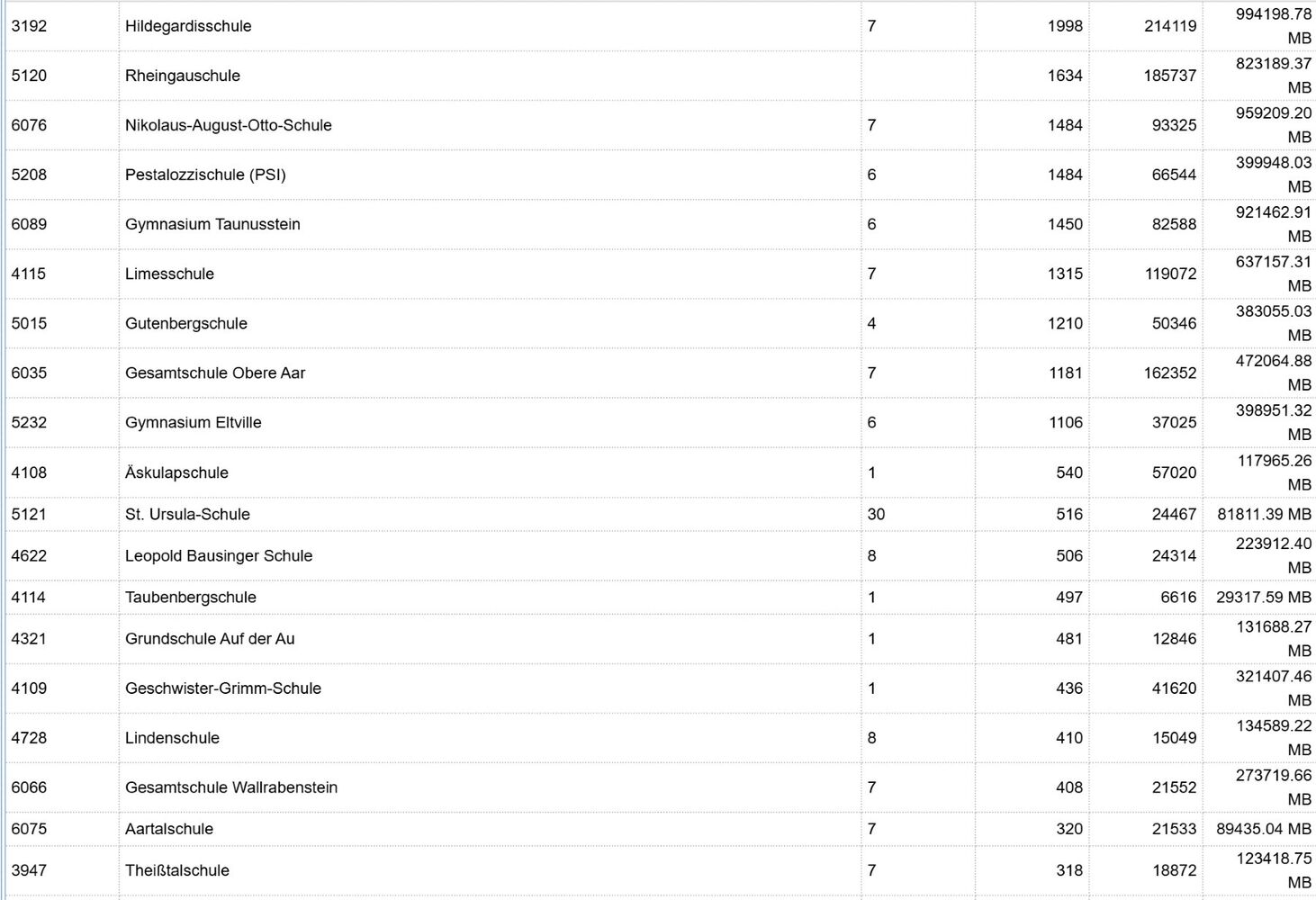
Task: Select Taubenbergschule size 29317.59 MB
Action: click(1264, 597)
